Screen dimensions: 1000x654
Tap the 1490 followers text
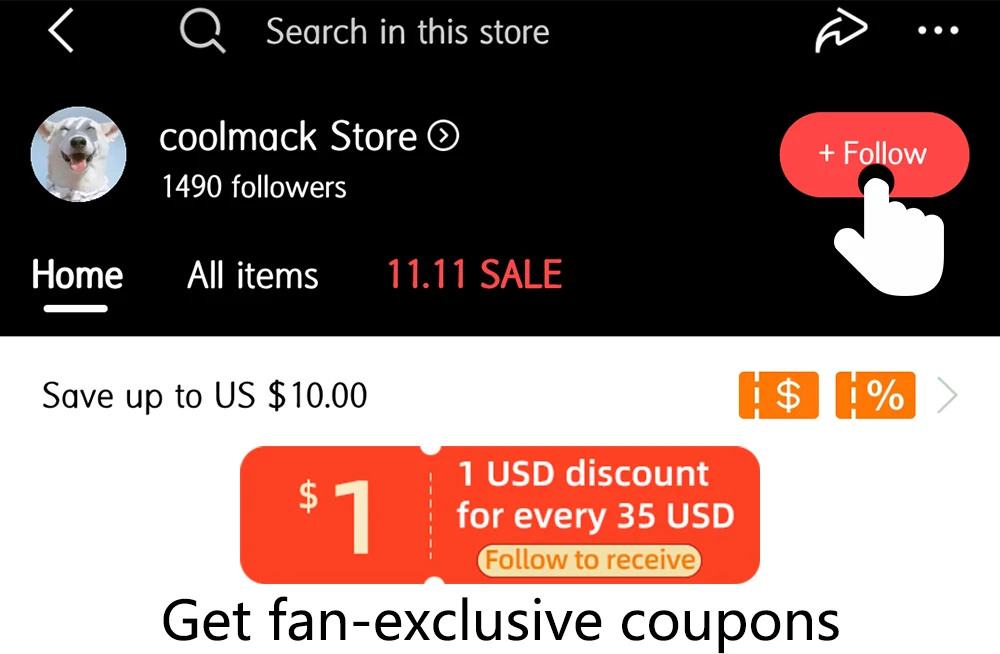(x=254, y=187)
